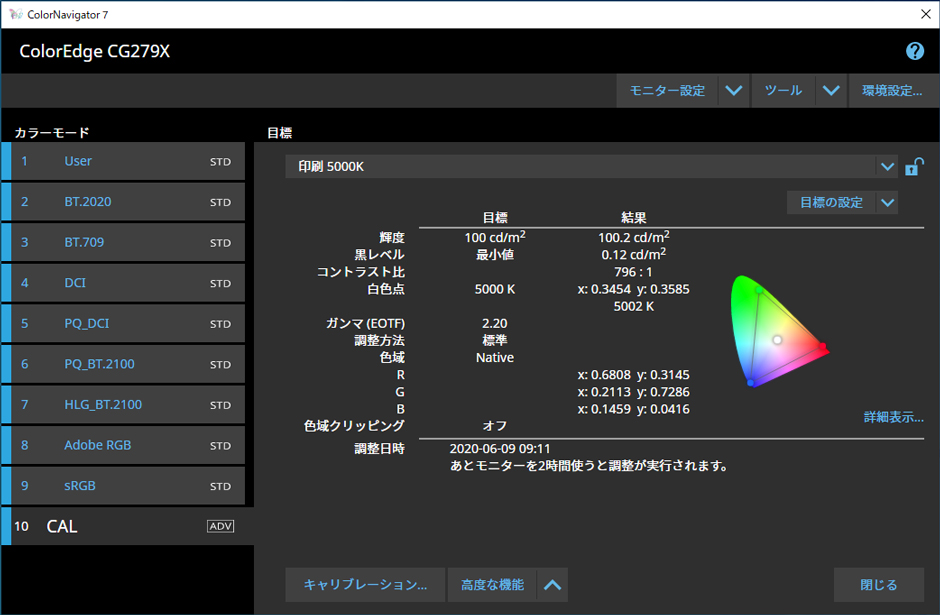Click the luminance result 100.2 cd/m2
This screenshot has width=940, height=615.
tap(634, 237)
